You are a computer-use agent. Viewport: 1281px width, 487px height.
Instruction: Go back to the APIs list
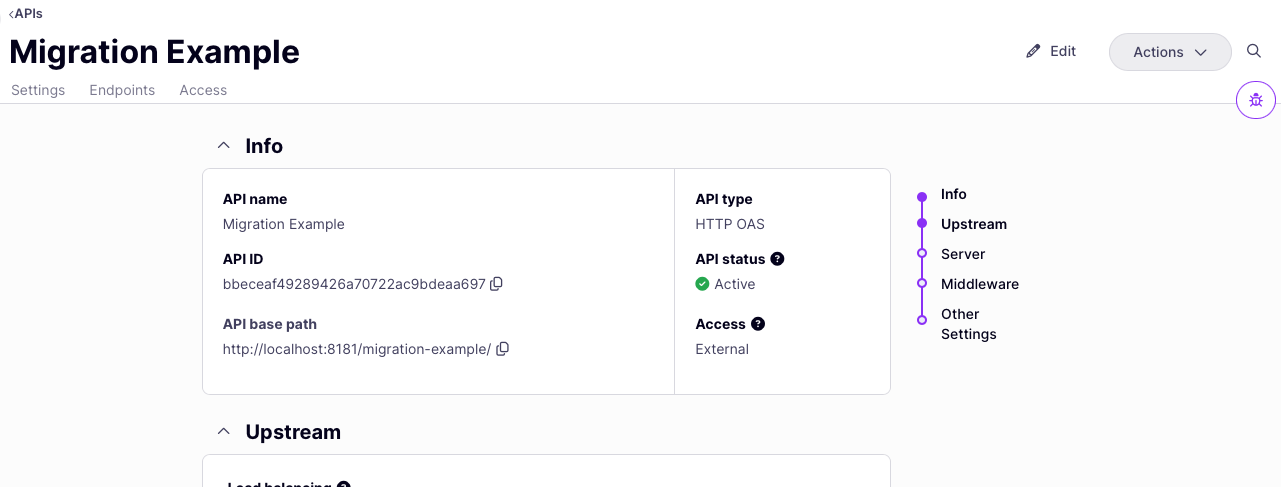26,14
